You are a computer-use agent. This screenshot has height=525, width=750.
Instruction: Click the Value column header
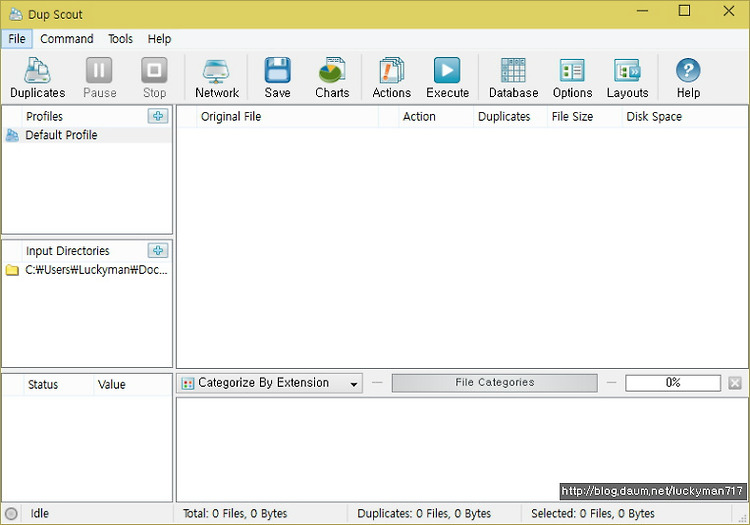[132, 384]
